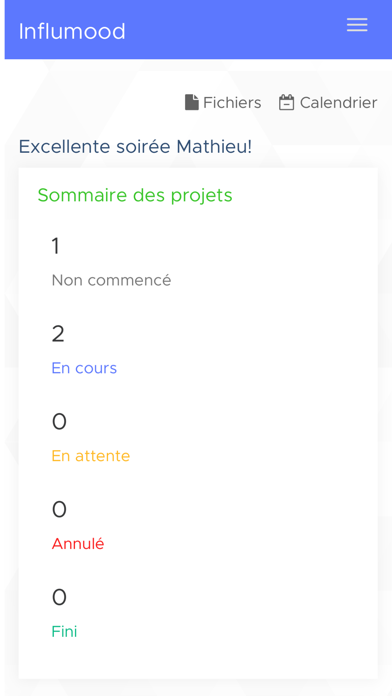The image size is (392, 696).
Task: Click the blue Influmood header bar
Action: (198, 29)
